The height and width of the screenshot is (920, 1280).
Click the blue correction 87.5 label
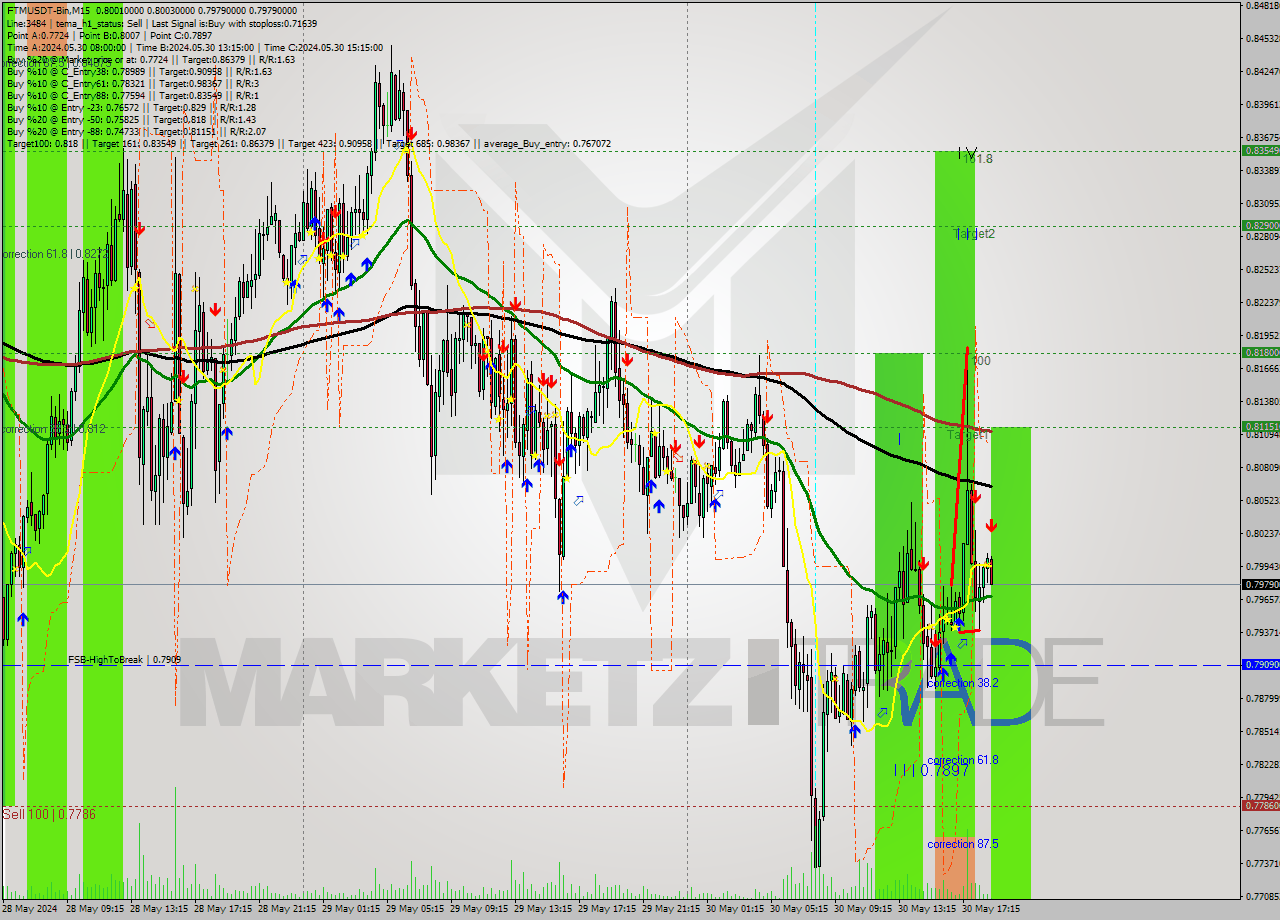click(963, 844)
